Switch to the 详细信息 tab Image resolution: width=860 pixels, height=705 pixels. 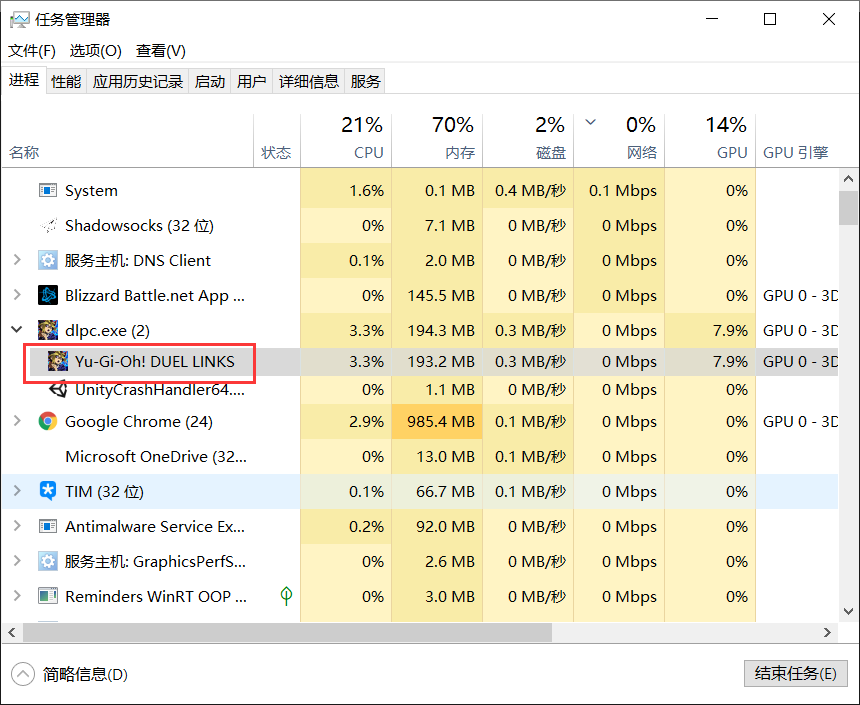(309, 81)
